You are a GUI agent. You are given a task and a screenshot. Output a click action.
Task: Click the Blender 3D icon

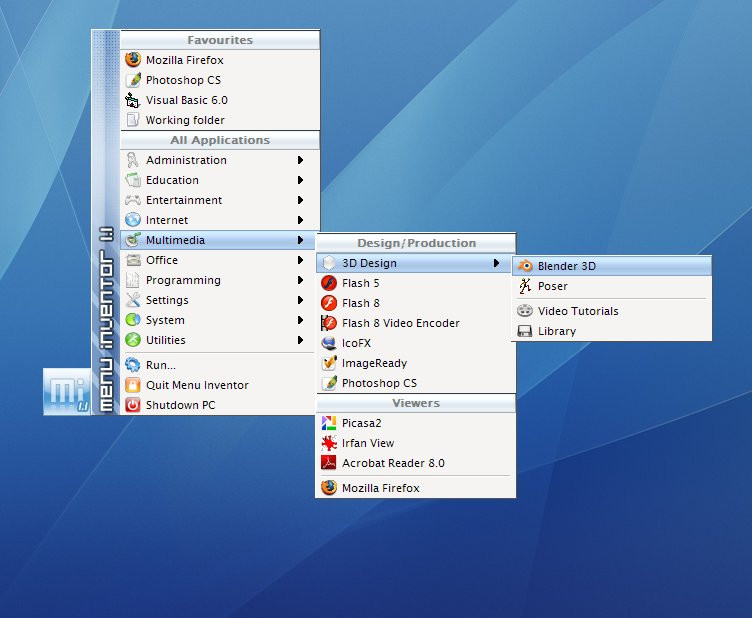(x=525, y=266)
